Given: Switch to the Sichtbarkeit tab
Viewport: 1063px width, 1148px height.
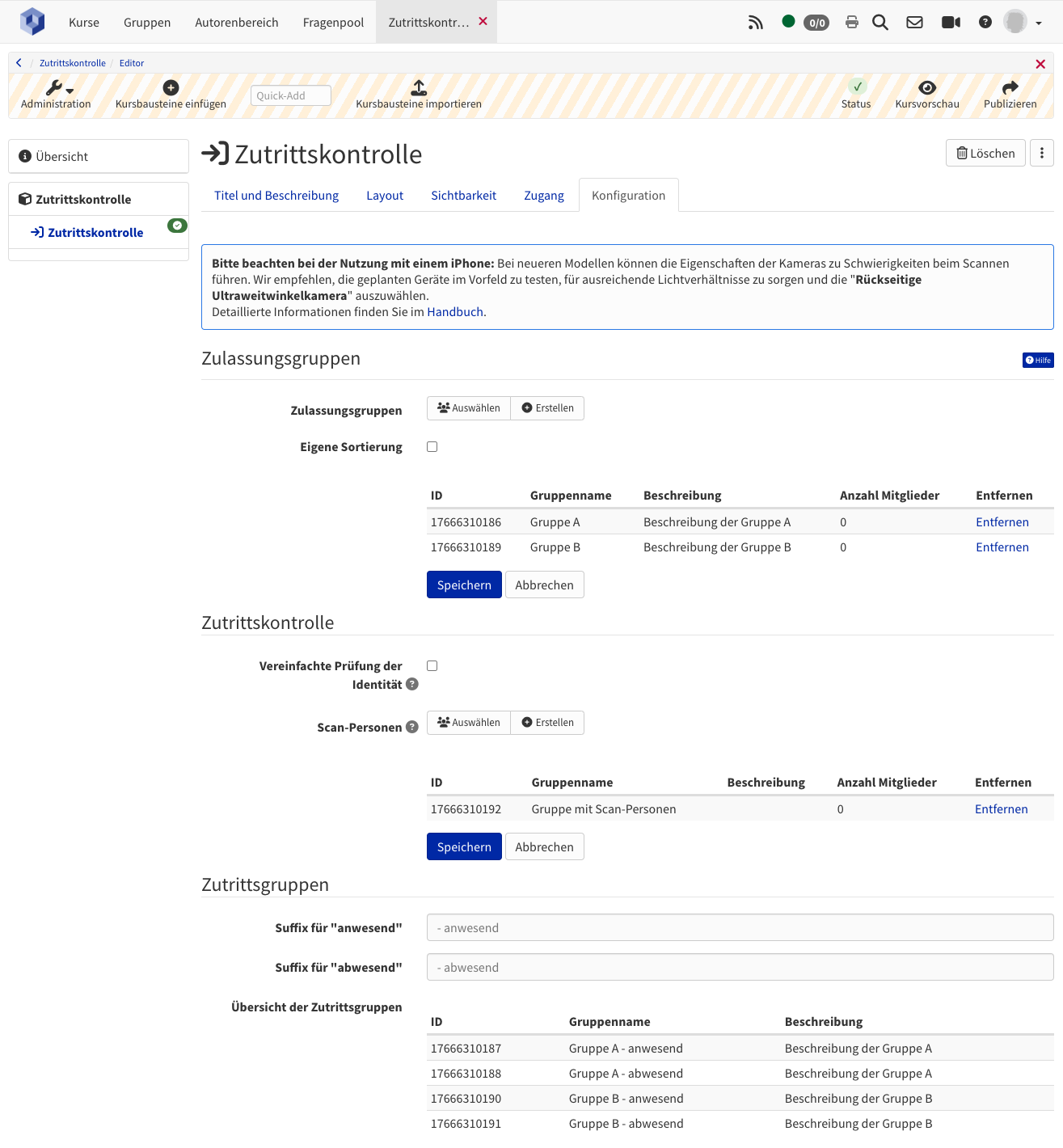Looking at the screenshot, I should coord(463,196).
